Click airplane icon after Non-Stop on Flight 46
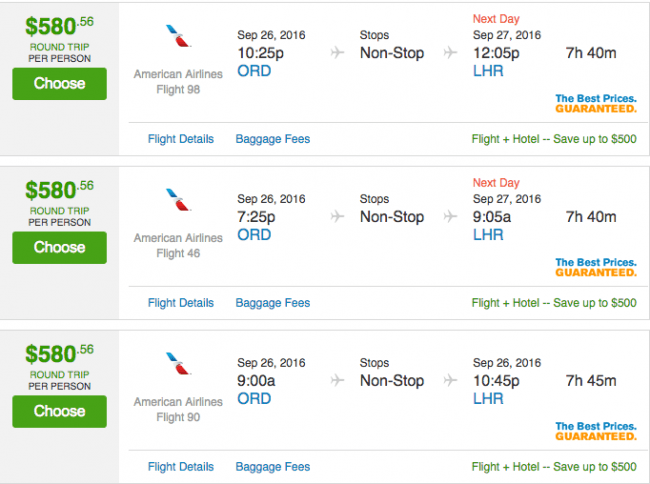 (451, 217)
